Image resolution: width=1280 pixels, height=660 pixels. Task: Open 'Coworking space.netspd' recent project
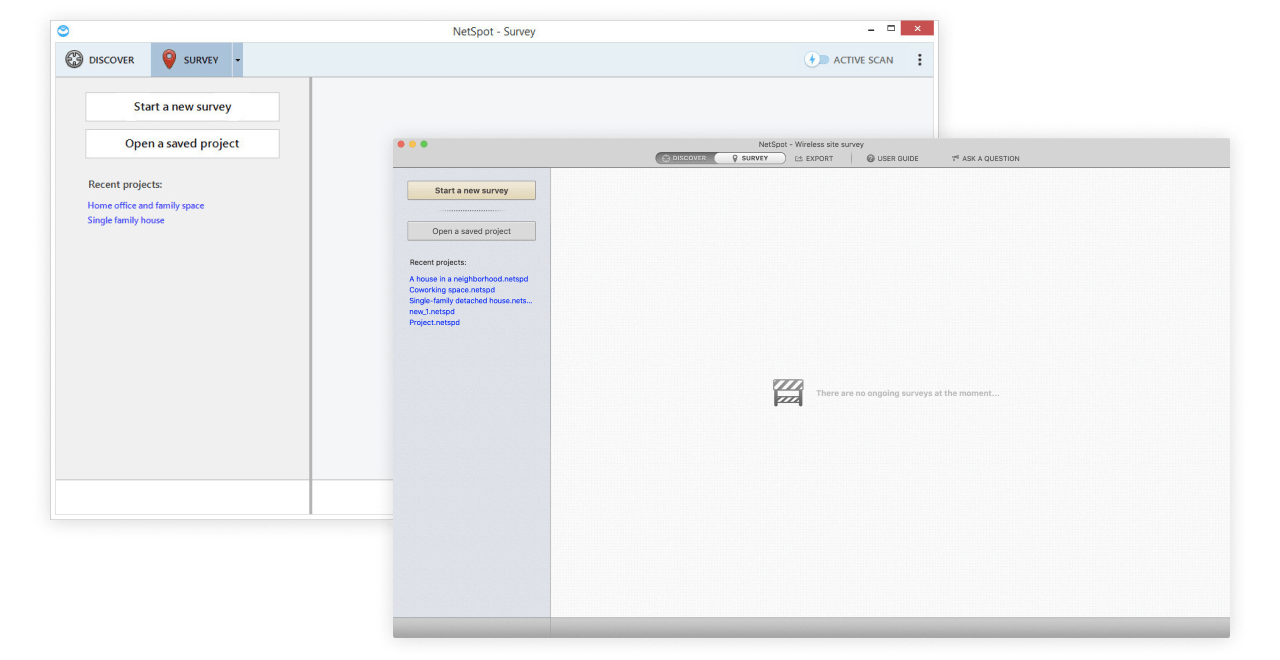[452, 290]
